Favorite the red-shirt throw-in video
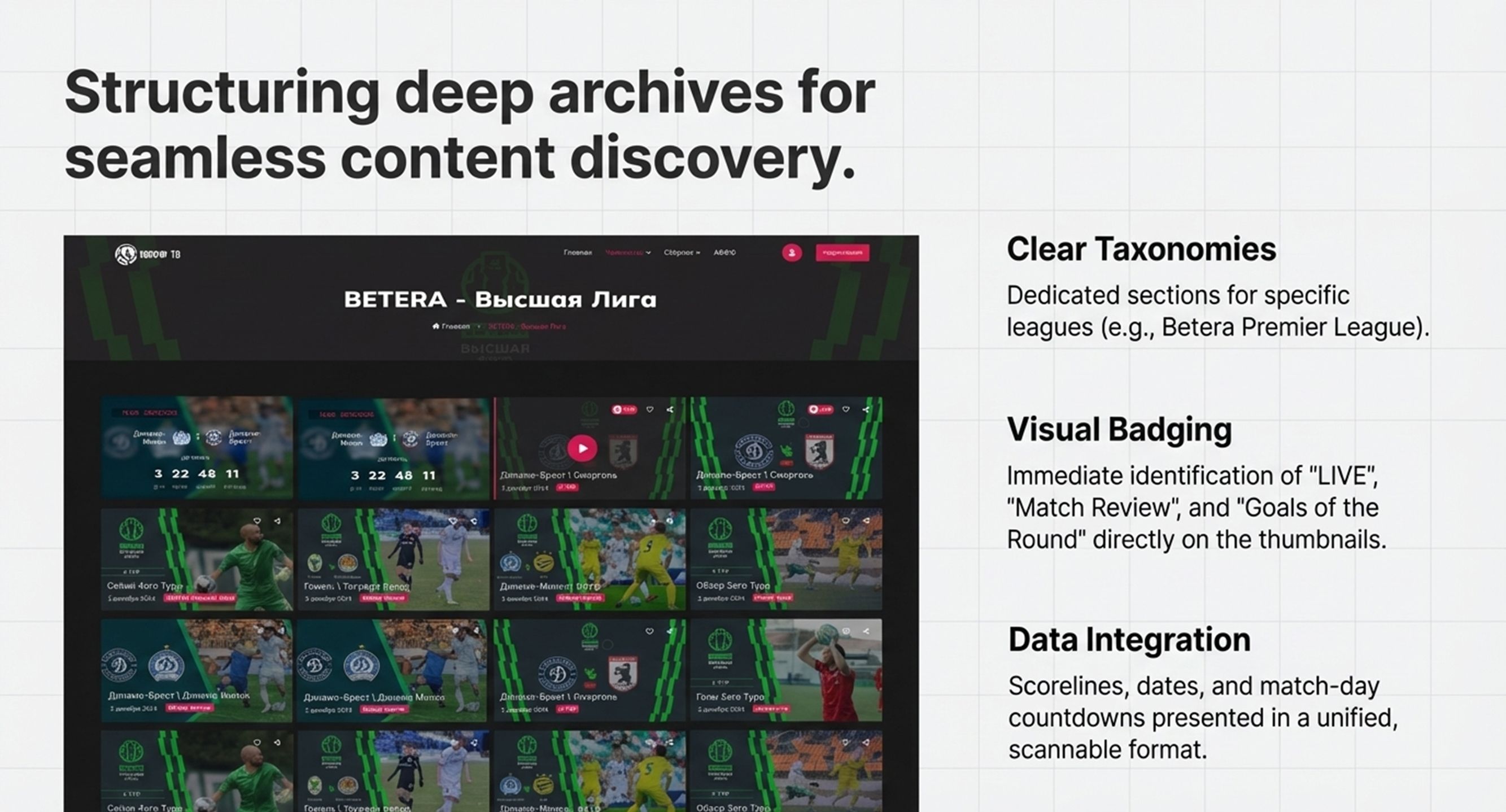This screenshot has height=812, width=1506. (845, 631)
